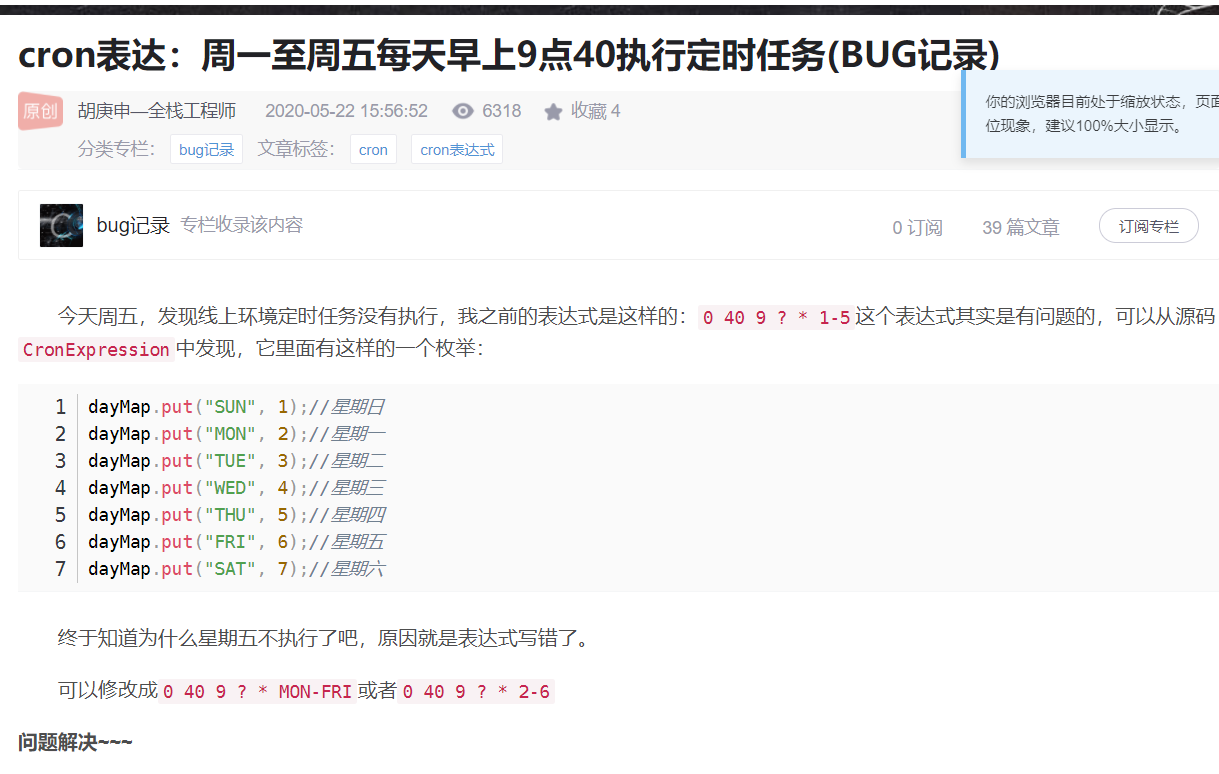Open the bug记录 column page
Screen dimensions: 1219x774
(x=134, y=224)
